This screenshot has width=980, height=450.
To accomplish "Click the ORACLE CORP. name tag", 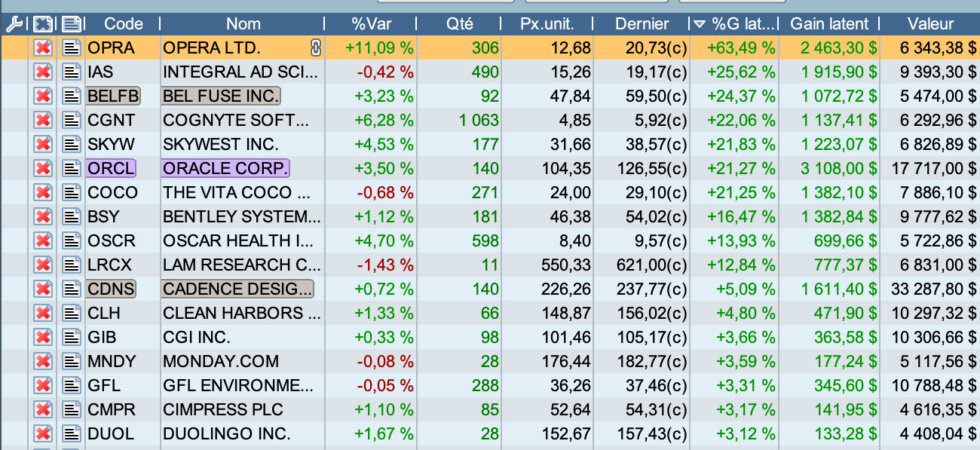I will click(226, 168).
